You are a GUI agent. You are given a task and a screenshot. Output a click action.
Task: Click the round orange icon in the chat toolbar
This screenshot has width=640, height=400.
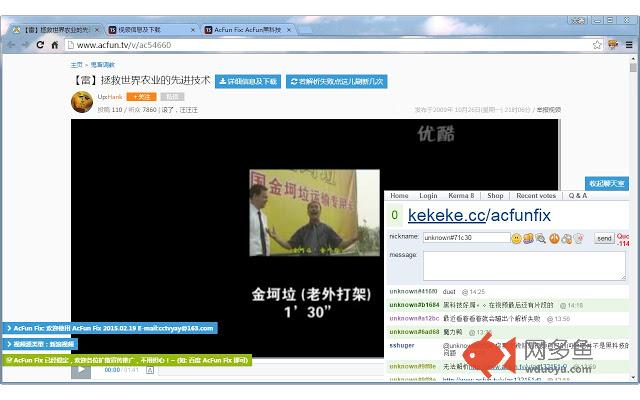pos(554,238)
